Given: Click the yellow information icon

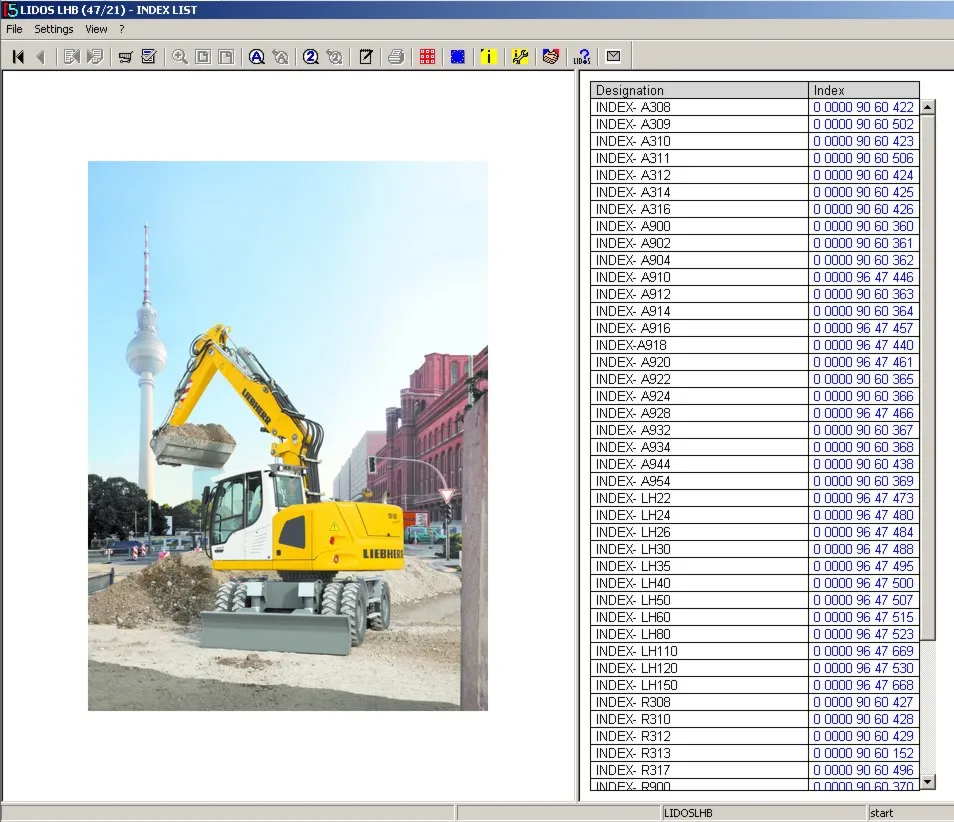Looking at the screenshot, I should click(489, 57).
